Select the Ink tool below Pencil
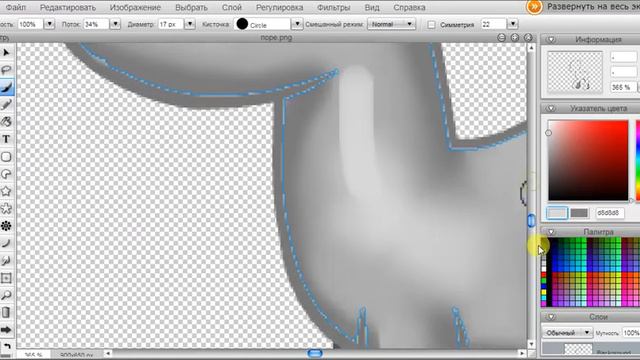This screenshot has width=640, height=360. [6, 122]
